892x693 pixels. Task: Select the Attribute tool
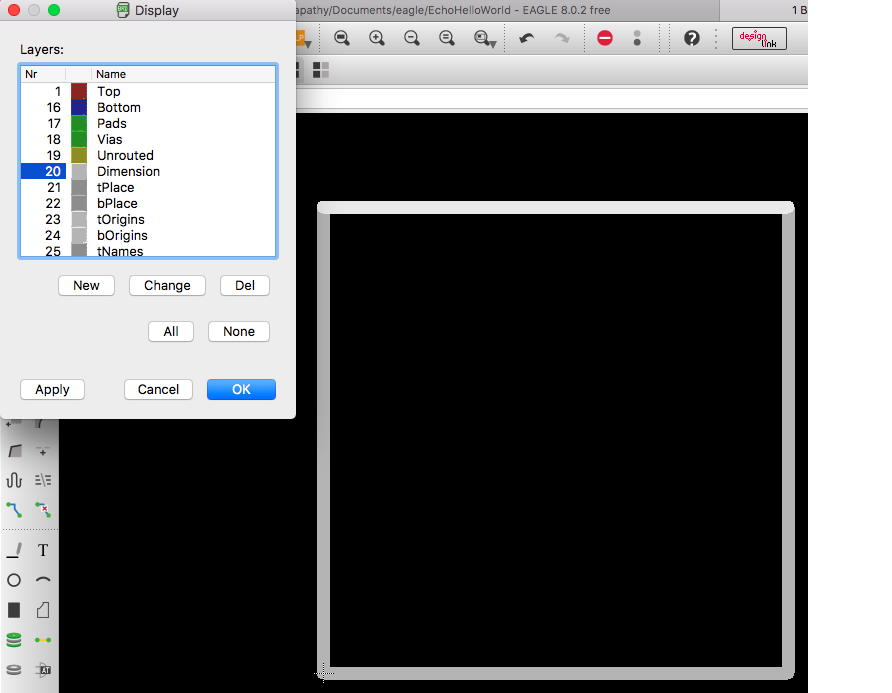pos(43,670)
